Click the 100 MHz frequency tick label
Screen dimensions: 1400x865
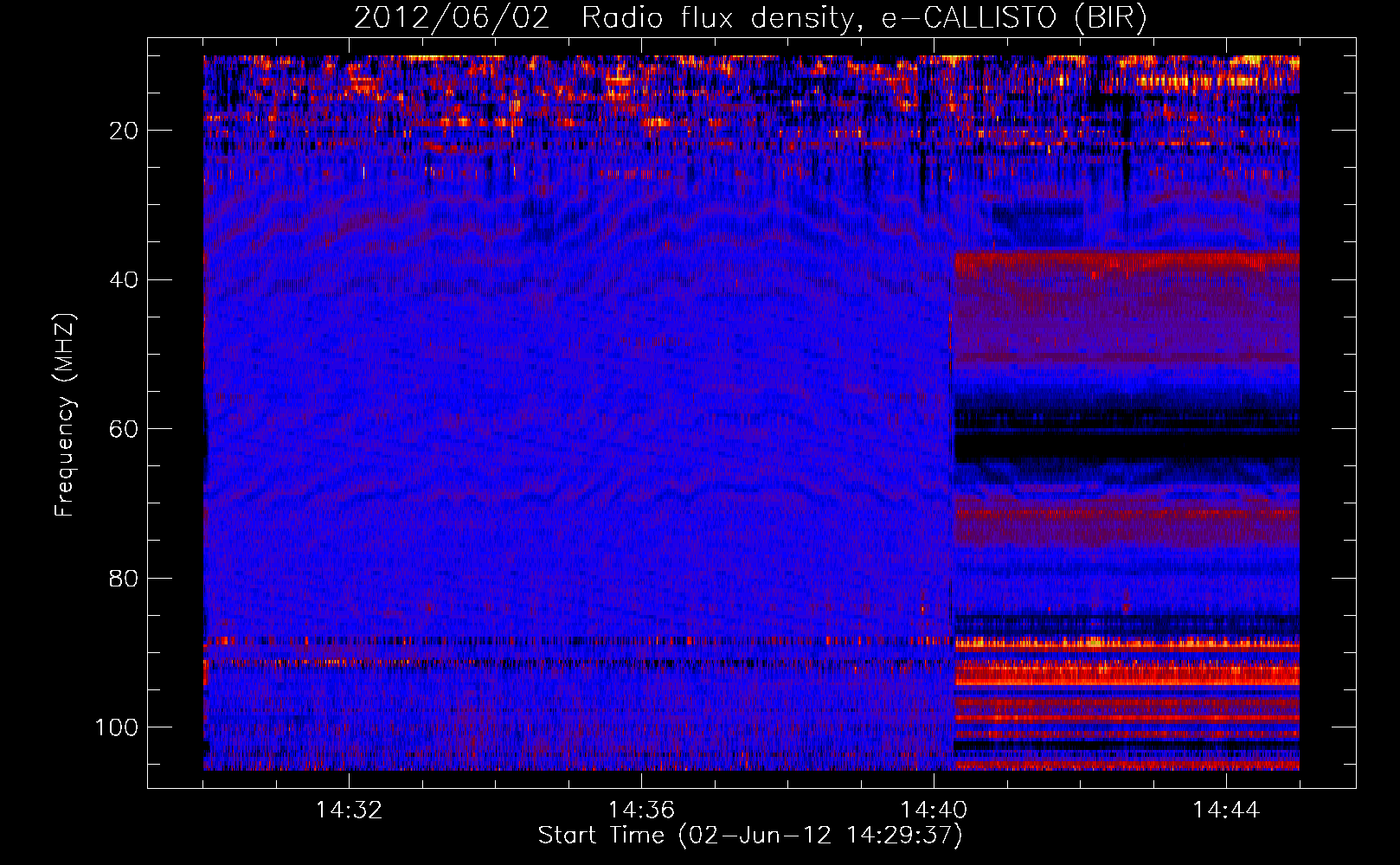[x=117, y=727]
